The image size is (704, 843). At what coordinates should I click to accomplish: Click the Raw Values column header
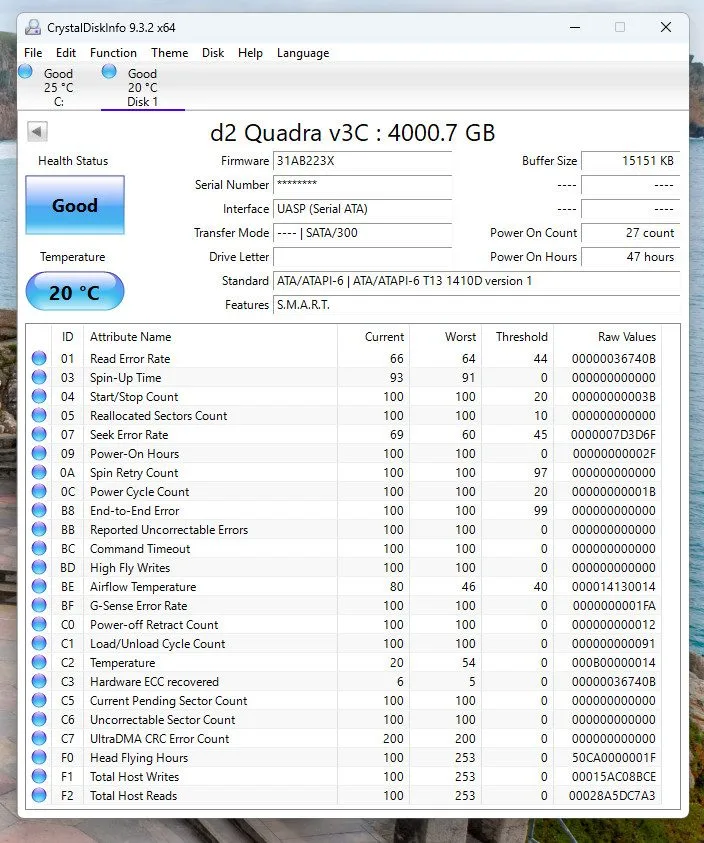coord(608,337)
